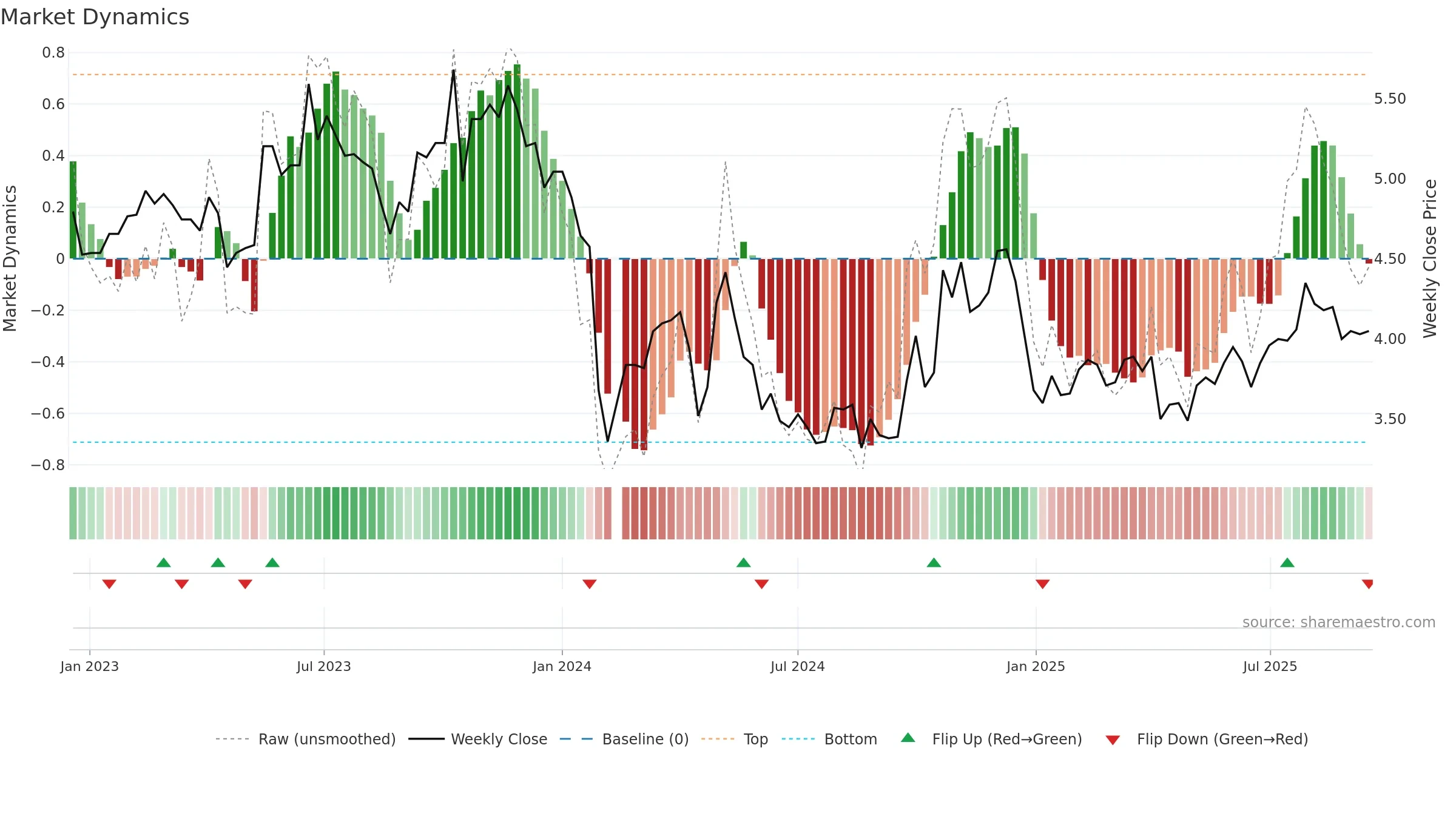Click the 4.00 price tick on the right axis
This screenshot has width=1456, height=819.
tap(1390, 339)
